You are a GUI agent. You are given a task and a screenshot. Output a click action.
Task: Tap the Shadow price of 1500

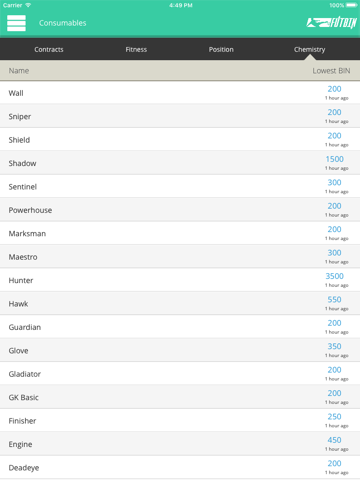point(335,159)
